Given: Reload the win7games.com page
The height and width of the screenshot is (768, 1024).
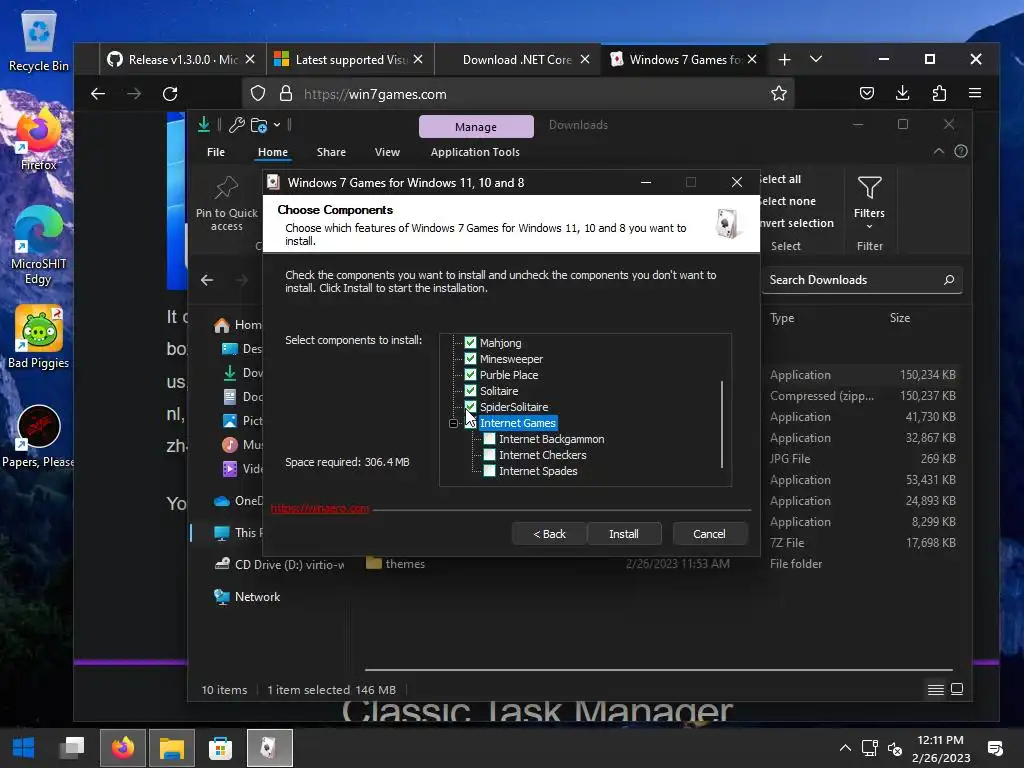Looking at the screenshot, I should (x=170, y=94).
